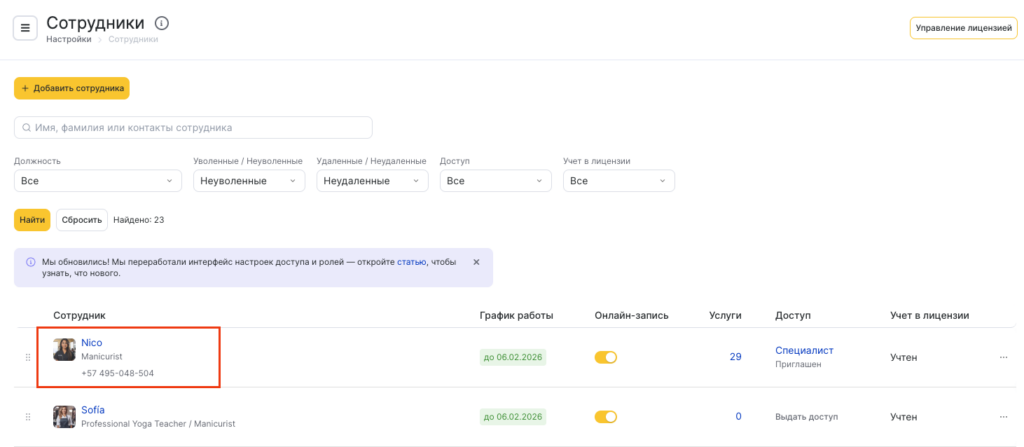Click the drag handle beside Nico's row
Viewport: 1024px width, 447px height.
[x=26, y=357]
